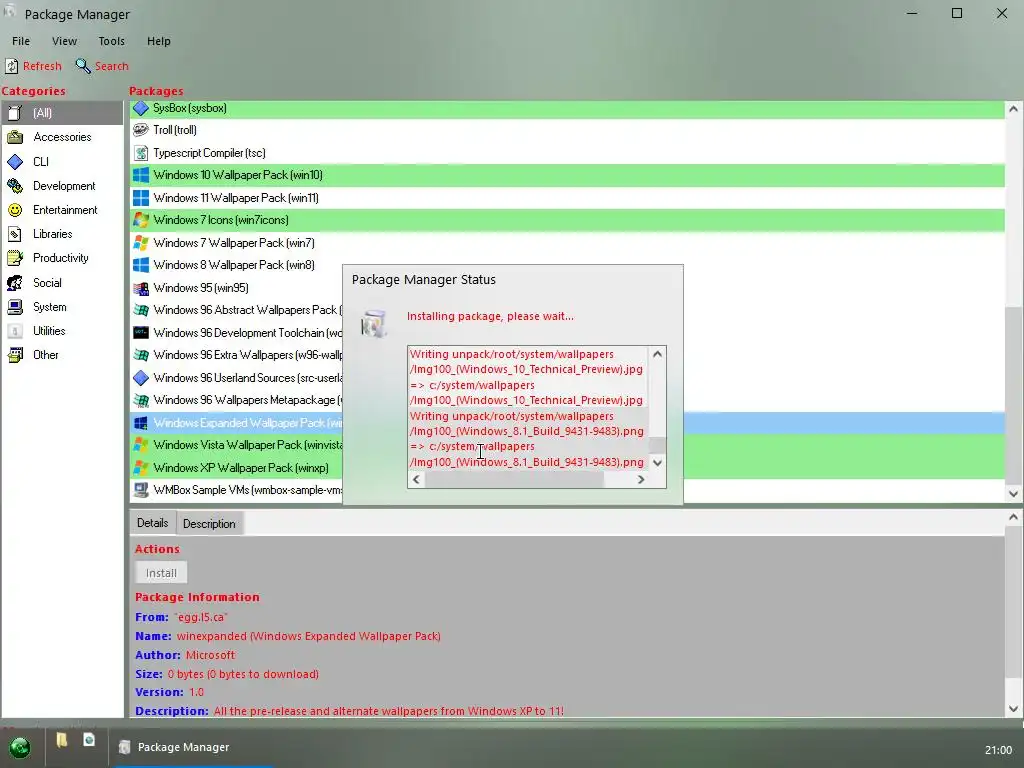This screenshot has width=1024, height=768.
Task: Open the folder icon in the taskbar
Action: tap(62, 740)
